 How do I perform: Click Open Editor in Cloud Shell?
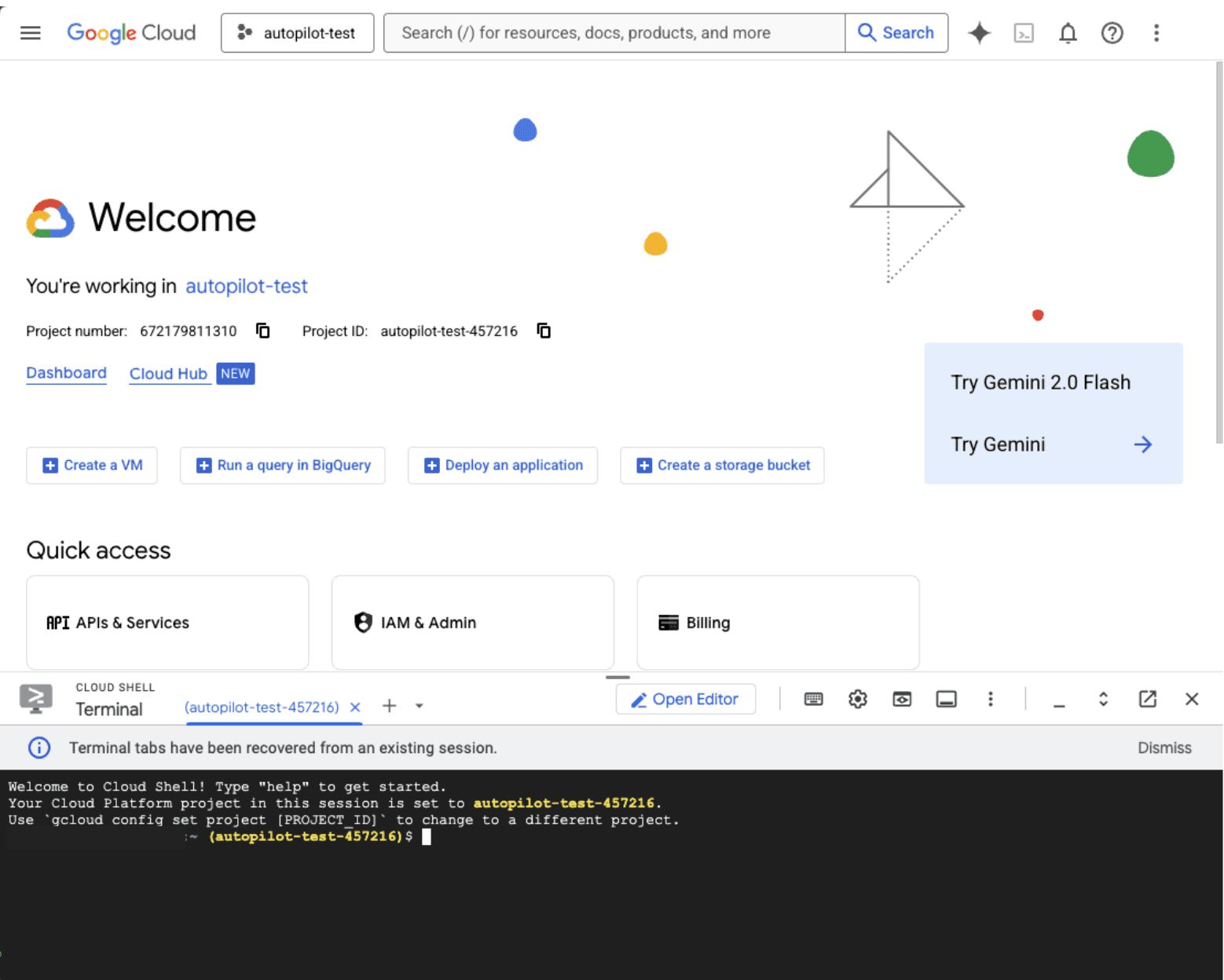coord(685,699)
